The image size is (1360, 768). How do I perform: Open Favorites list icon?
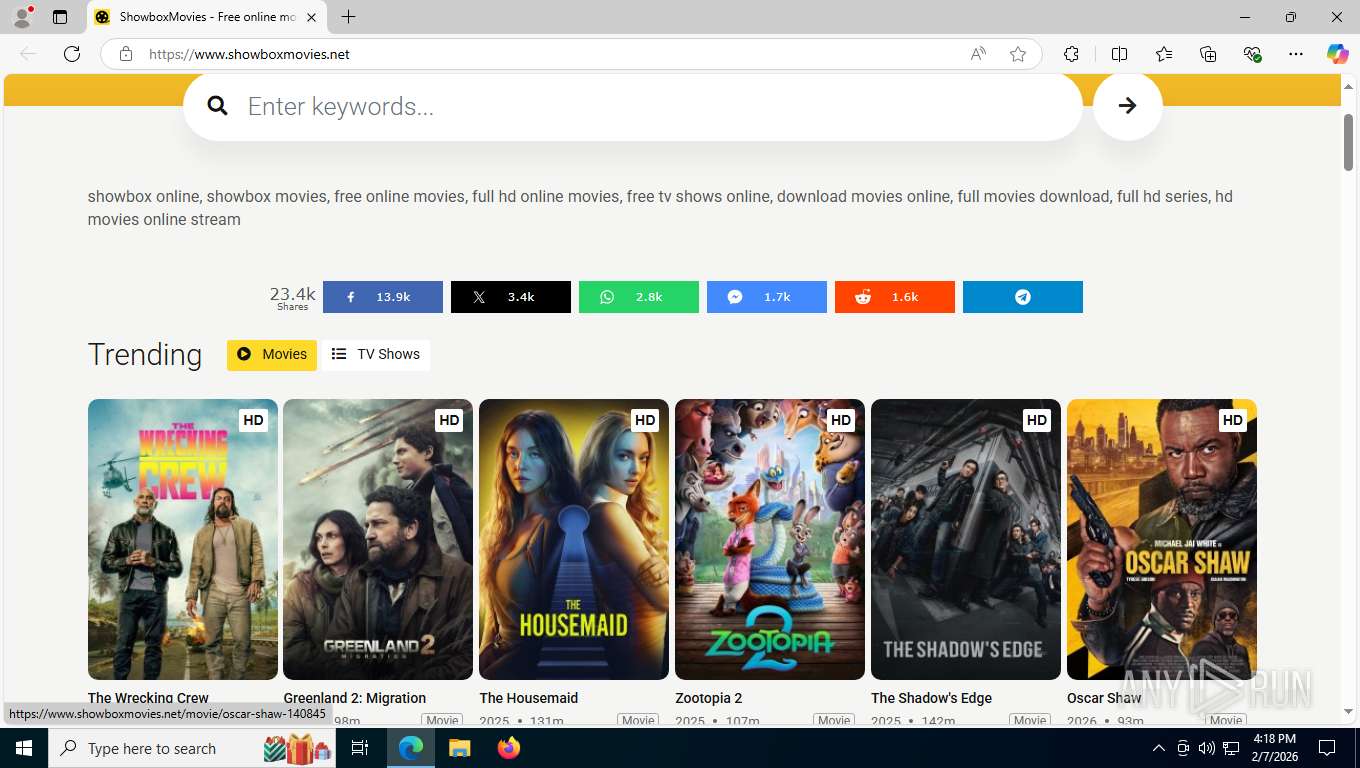[1164, 54]
